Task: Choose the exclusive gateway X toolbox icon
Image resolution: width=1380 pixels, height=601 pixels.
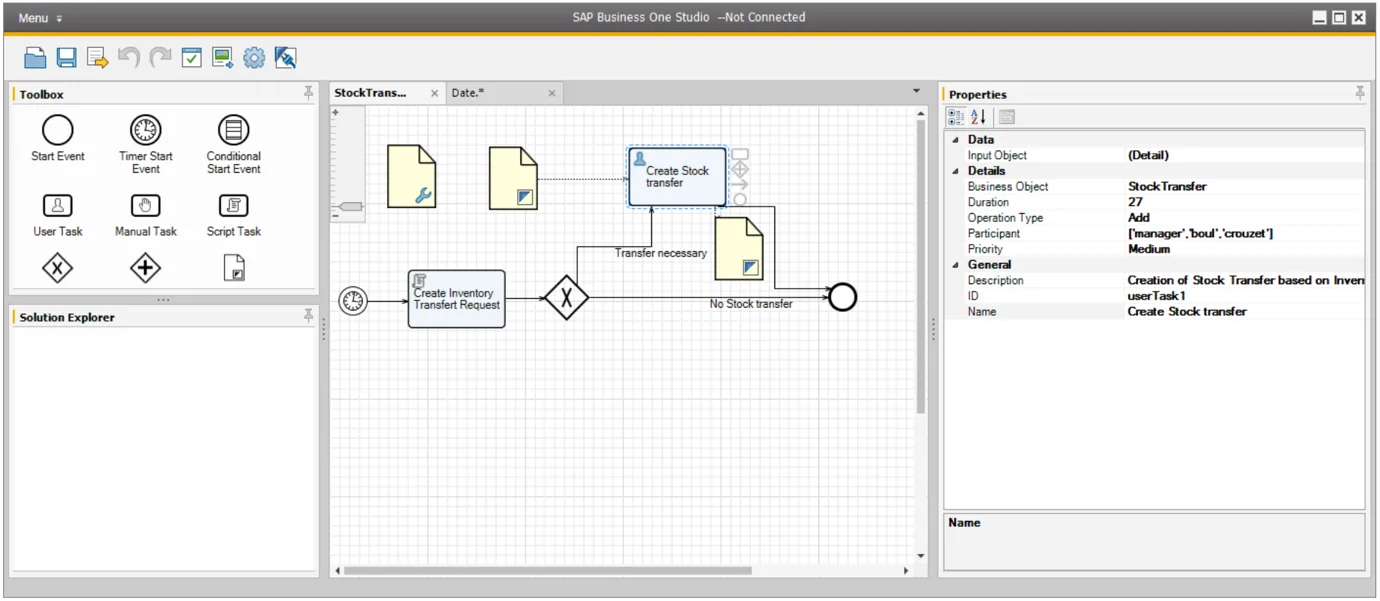Action: (58, 268)
